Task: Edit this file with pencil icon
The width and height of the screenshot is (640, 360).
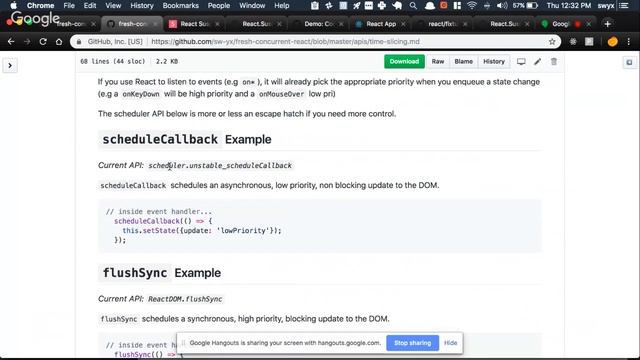Action: click(538, 62)
